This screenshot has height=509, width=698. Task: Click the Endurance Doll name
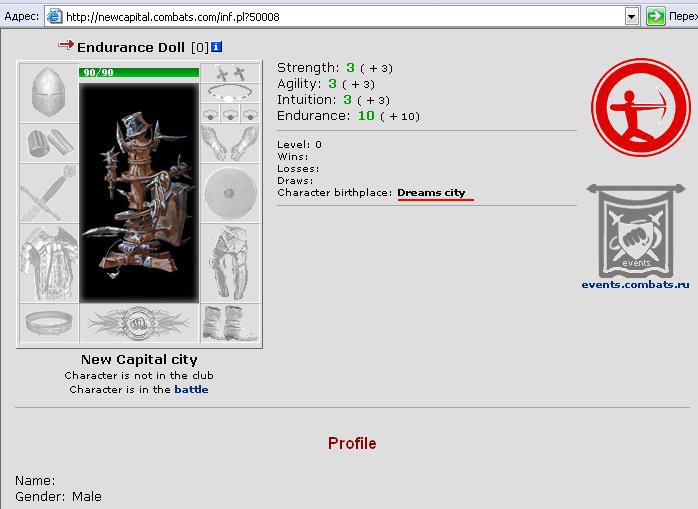[x=131, y=47]
